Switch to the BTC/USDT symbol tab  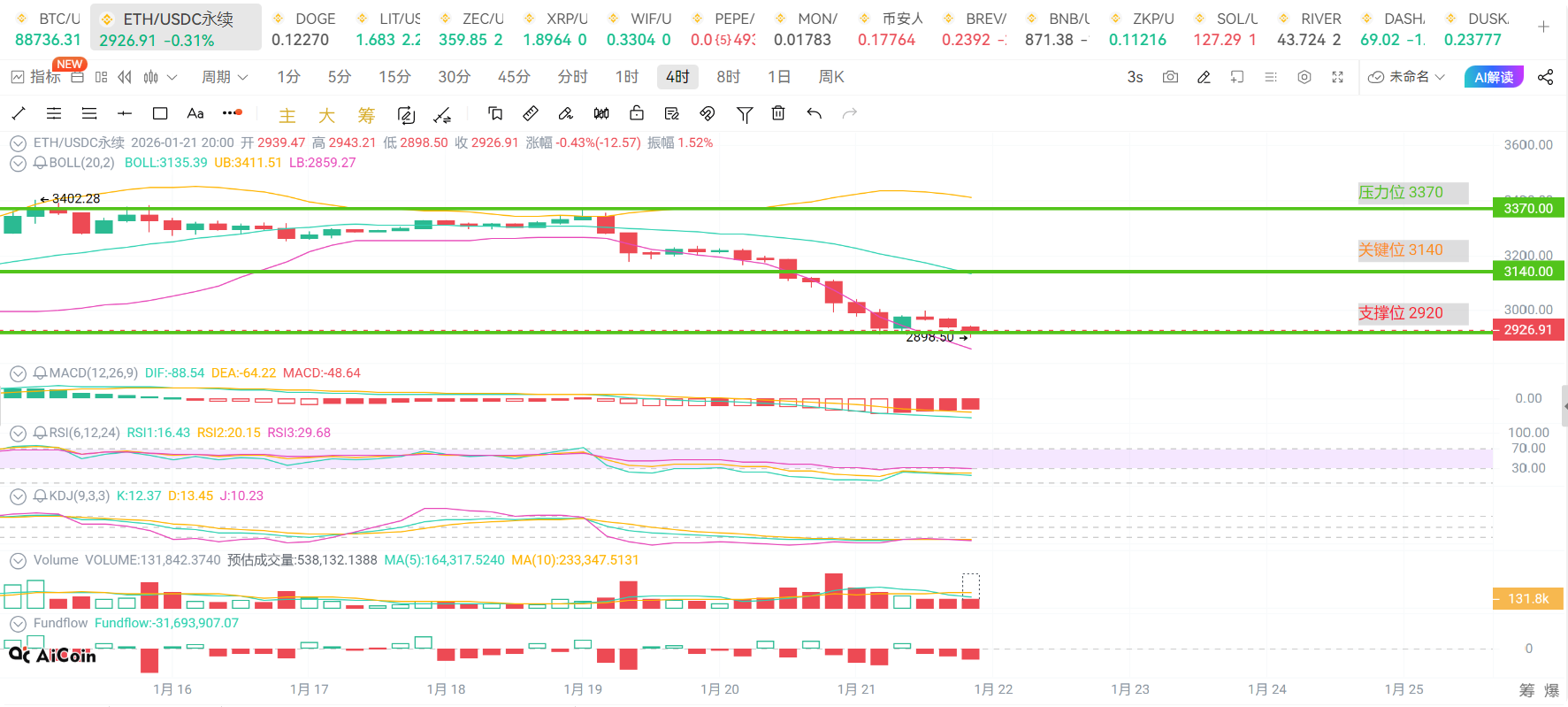point(48,29)
